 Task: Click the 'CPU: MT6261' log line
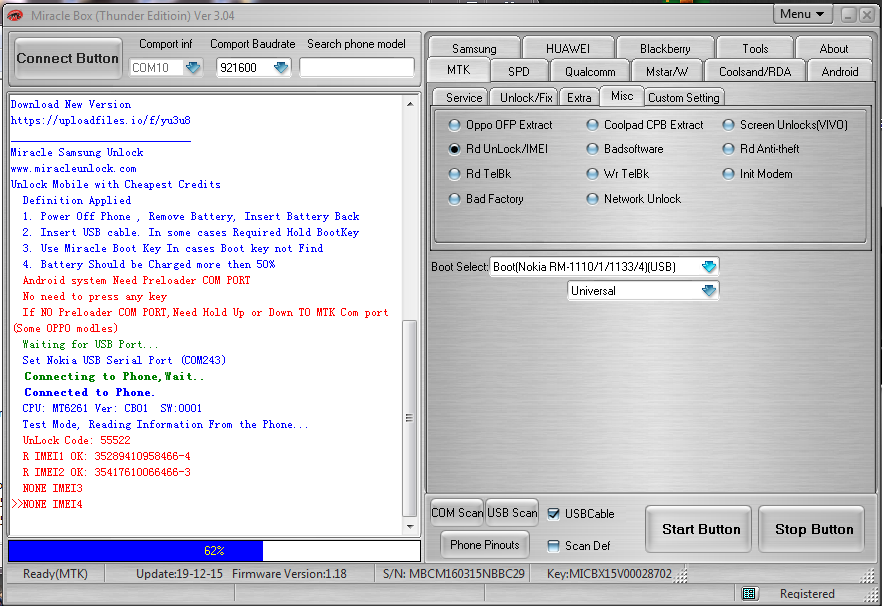[x=112, y=408]
